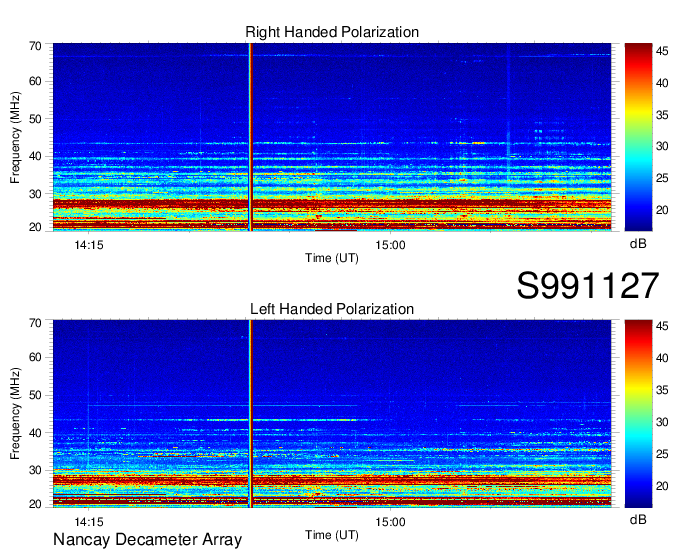Viewport: 680px width, 552px height.
Task: Click the 50 frequency tick on bottom plot
Action: pos(35,395)
